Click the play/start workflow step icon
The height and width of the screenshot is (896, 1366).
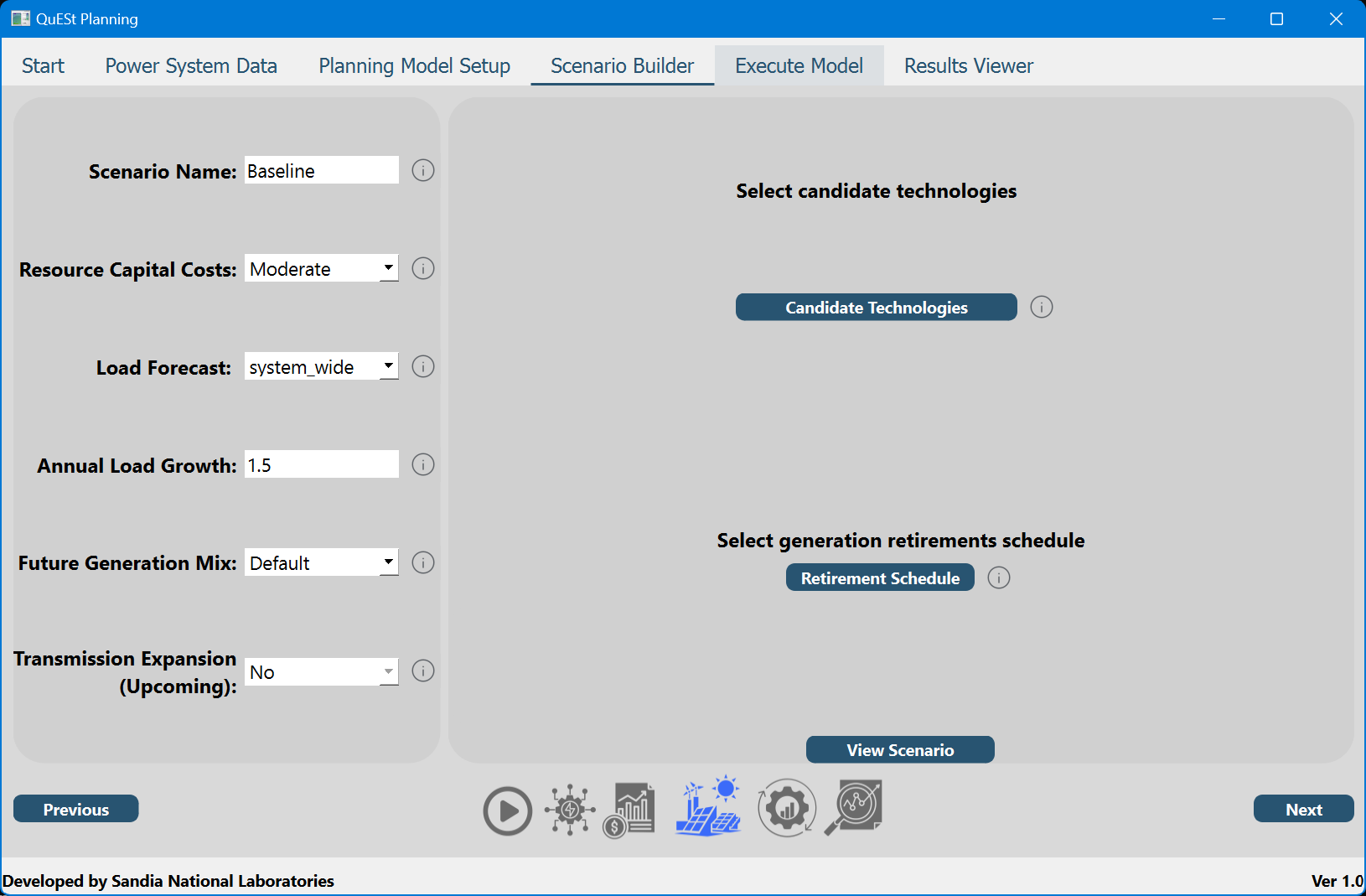(x=507, y=811)
